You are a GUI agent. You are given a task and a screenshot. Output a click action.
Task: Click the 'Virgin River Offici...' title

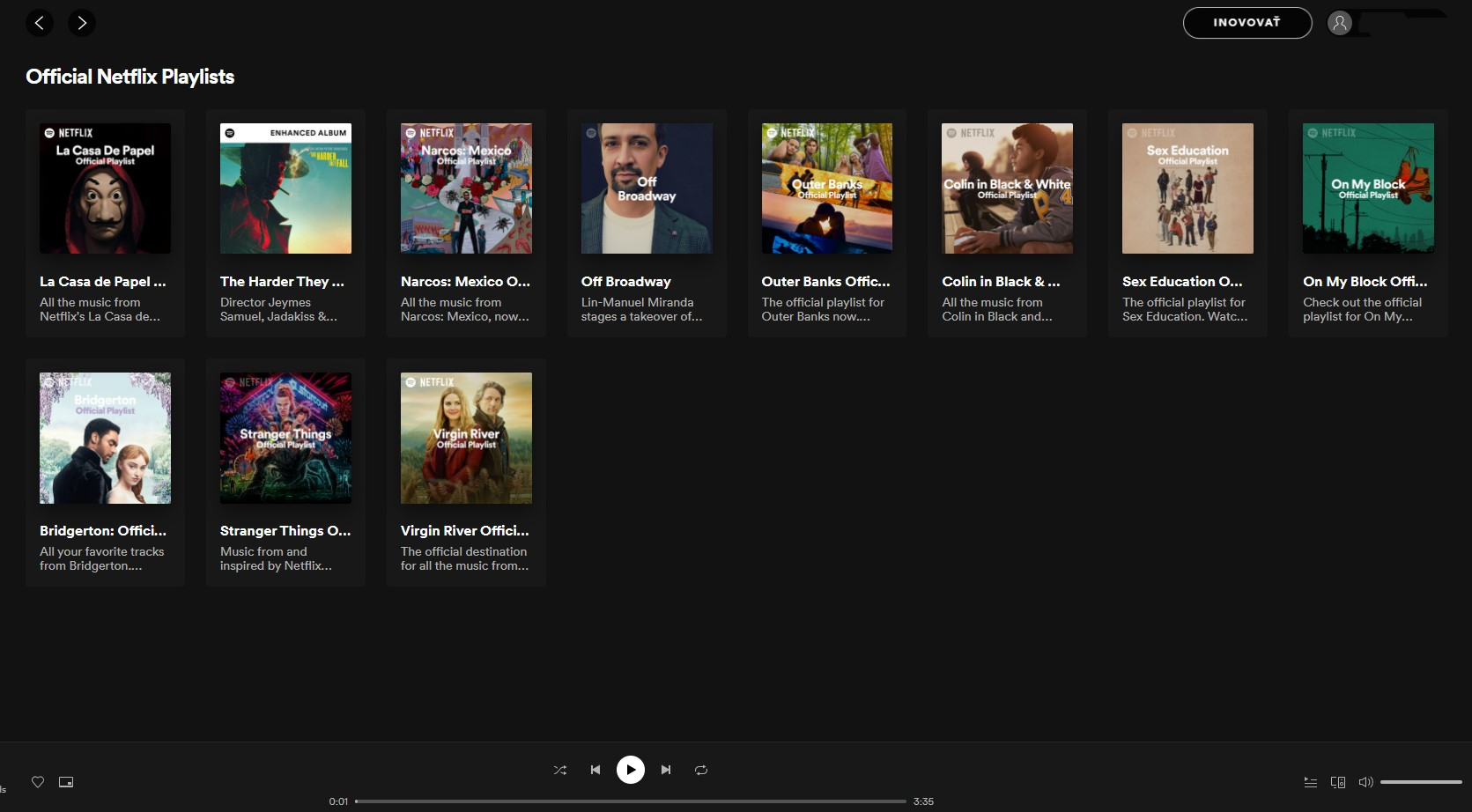[465, 531]
